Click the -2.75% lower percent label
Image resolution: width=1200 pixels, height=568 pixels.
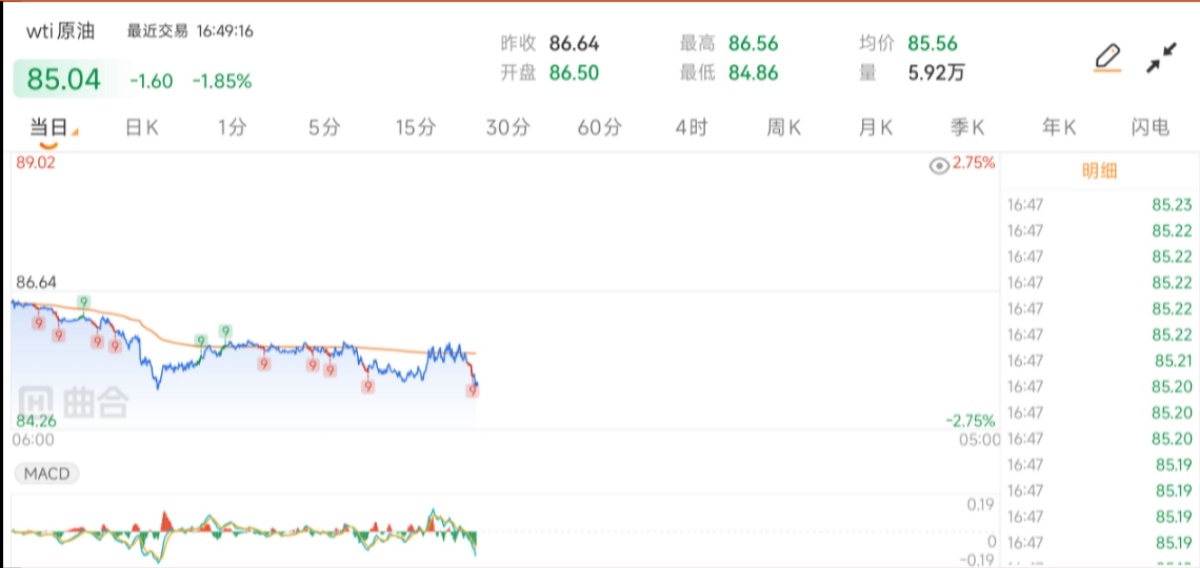pyautogui.click(x=970, y=421)
